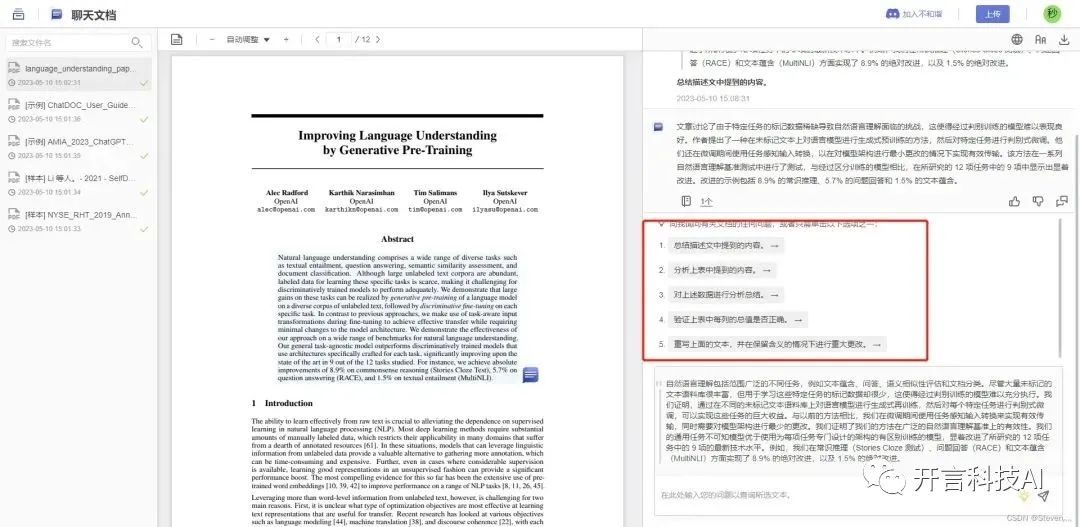Click the reply thread icon beside thumbs
Screen dimensions: 1080x527
(x=1061, y=201)
